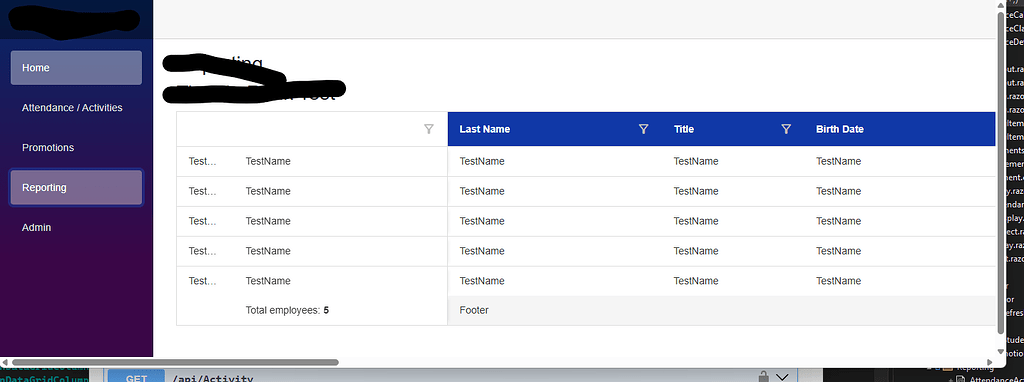Screen dimensions: 1024x382
Task: Click the "Total employees: 5" footer text
Action: (287, 310)
